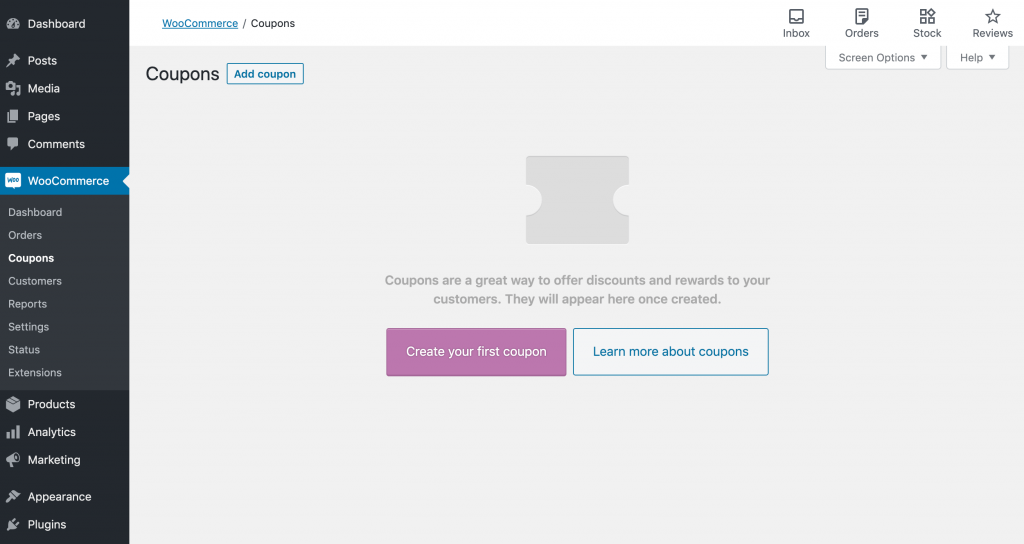Open the Status submenu item

click(x=24, y=349)
